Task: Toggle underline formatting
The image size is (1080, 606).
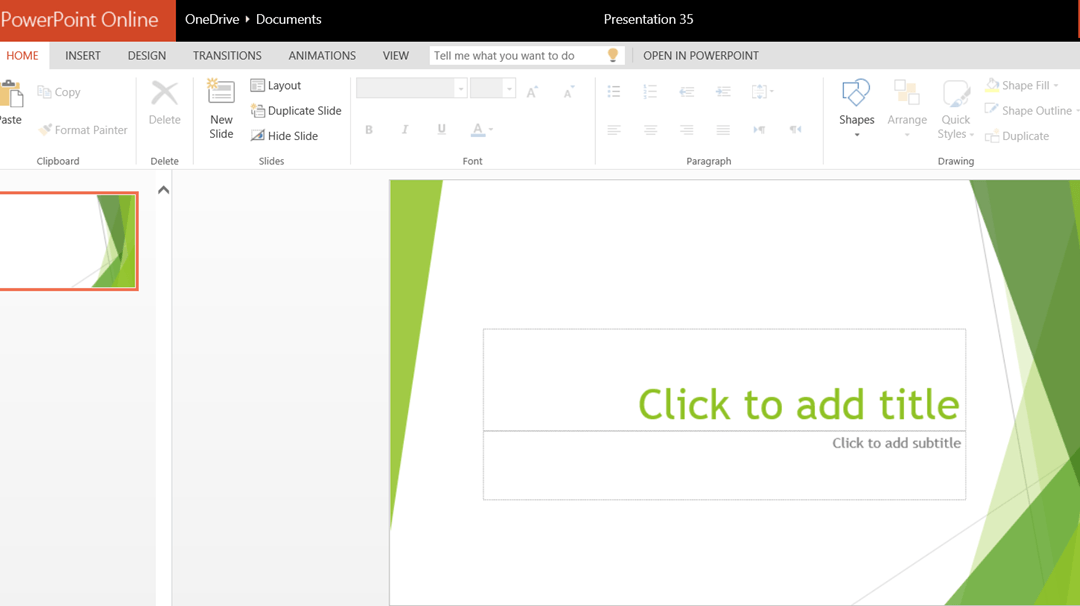Action: pos(441,130)
